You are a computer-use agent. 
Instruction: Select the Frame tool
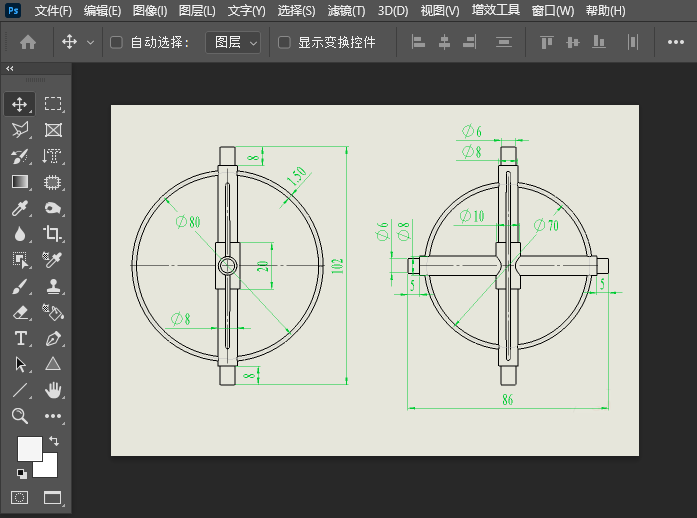click(53, 130)
